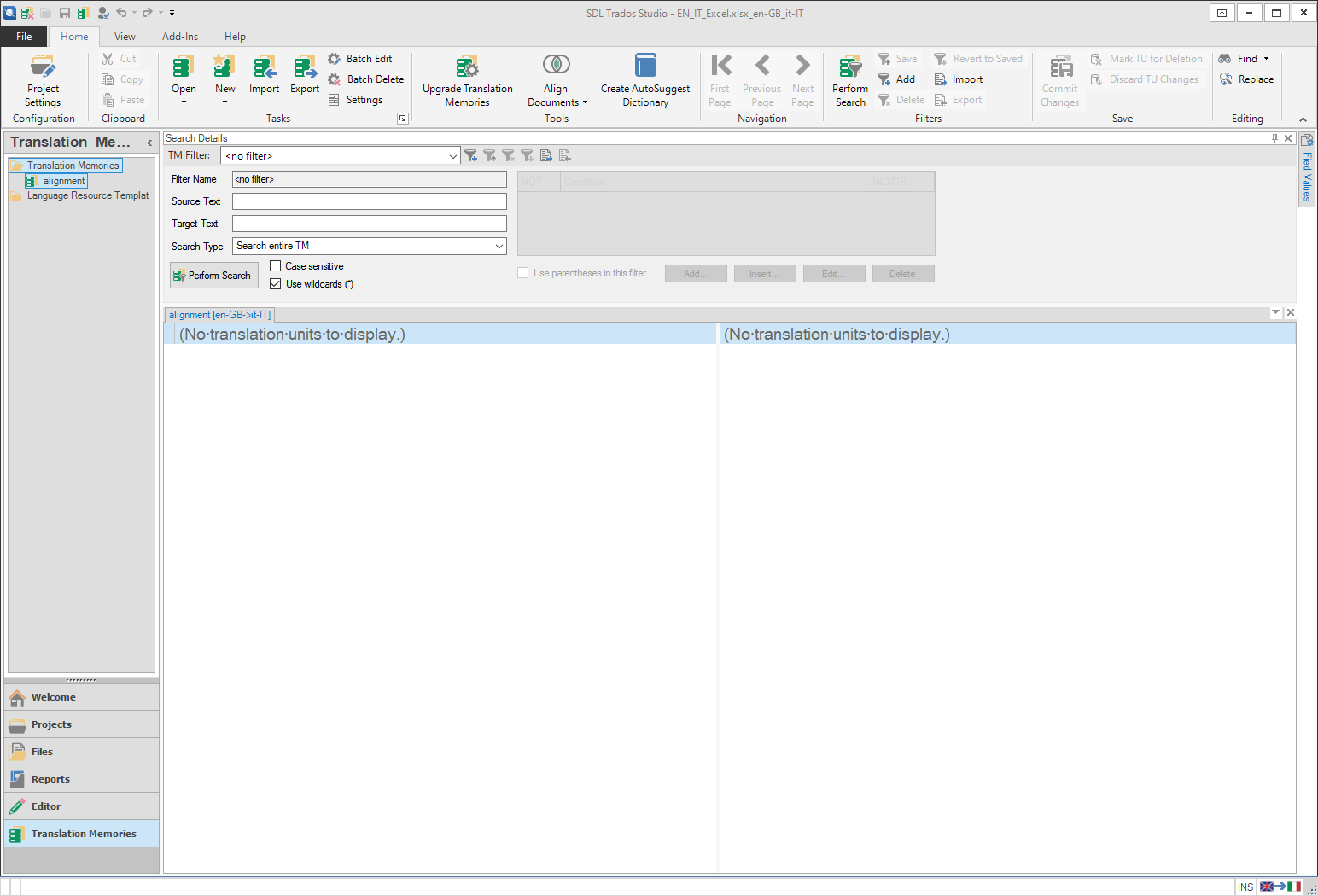Switch to the Editor view
Image resolution: width=1318 pixels, height=896 pixels.
81,806
